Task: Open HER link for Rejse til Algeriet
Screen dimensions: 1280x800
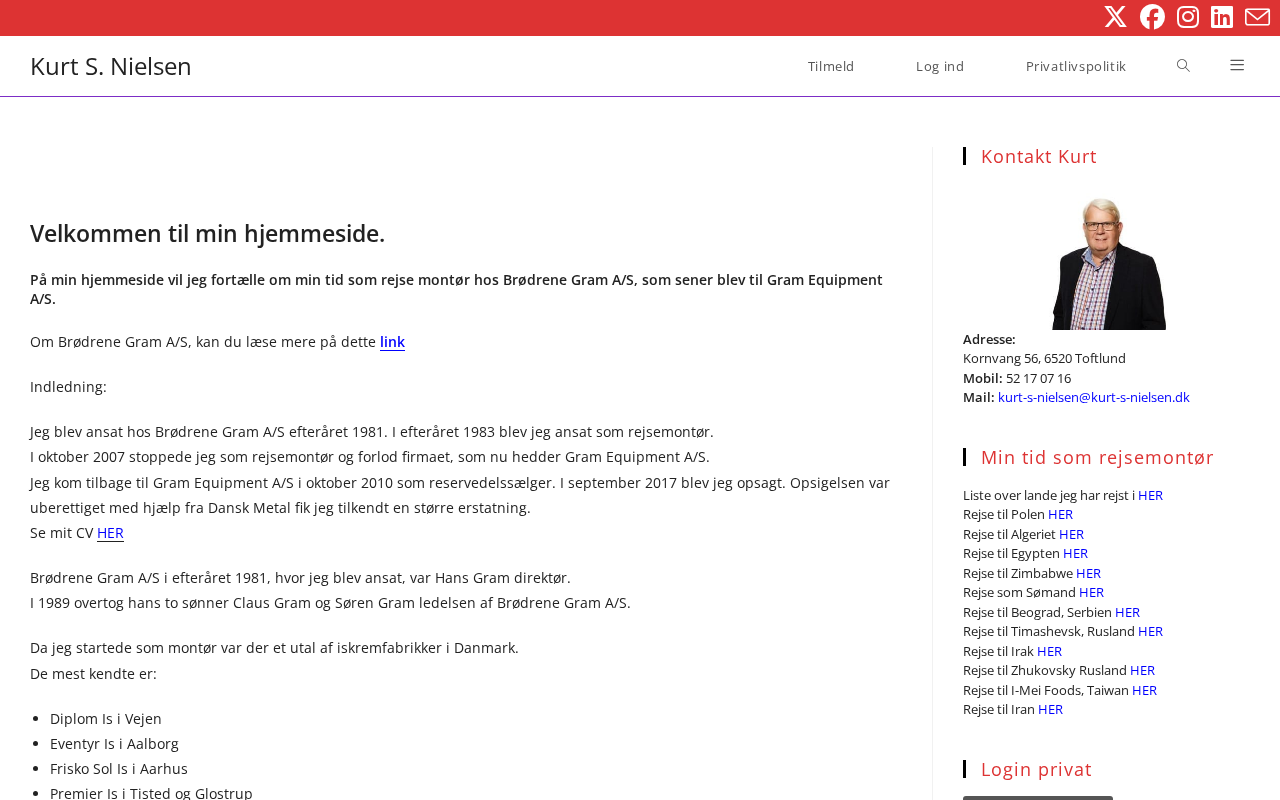Action: [1071, 534]
